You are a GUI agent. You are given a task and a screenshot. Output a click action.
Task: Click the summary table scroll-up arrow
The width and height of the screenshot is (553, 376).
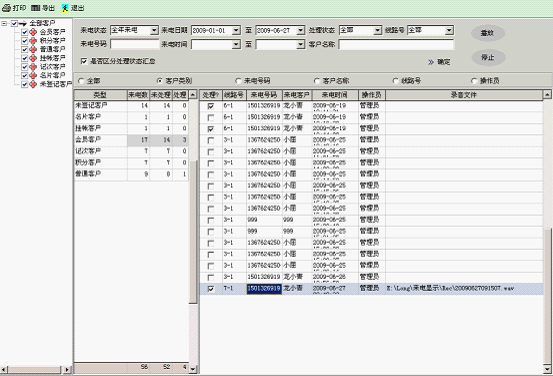point(193,95)
